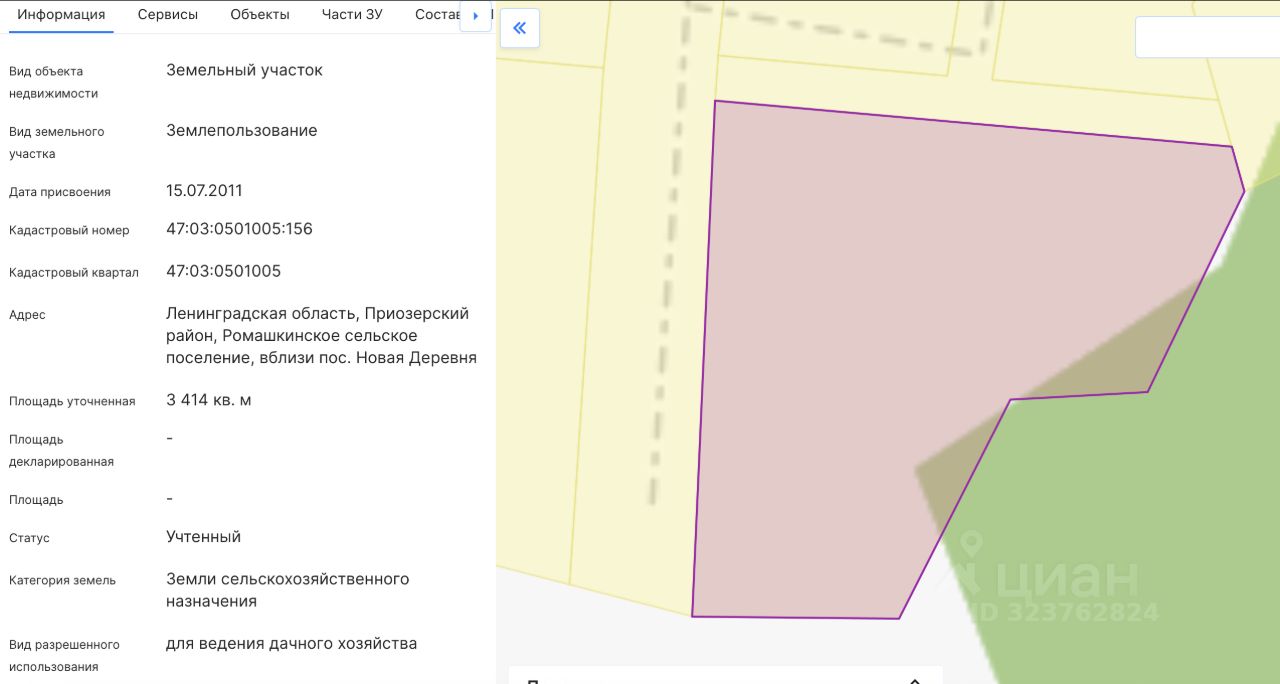Select the refined area value 3 414 кв. м

click(208, 400)
